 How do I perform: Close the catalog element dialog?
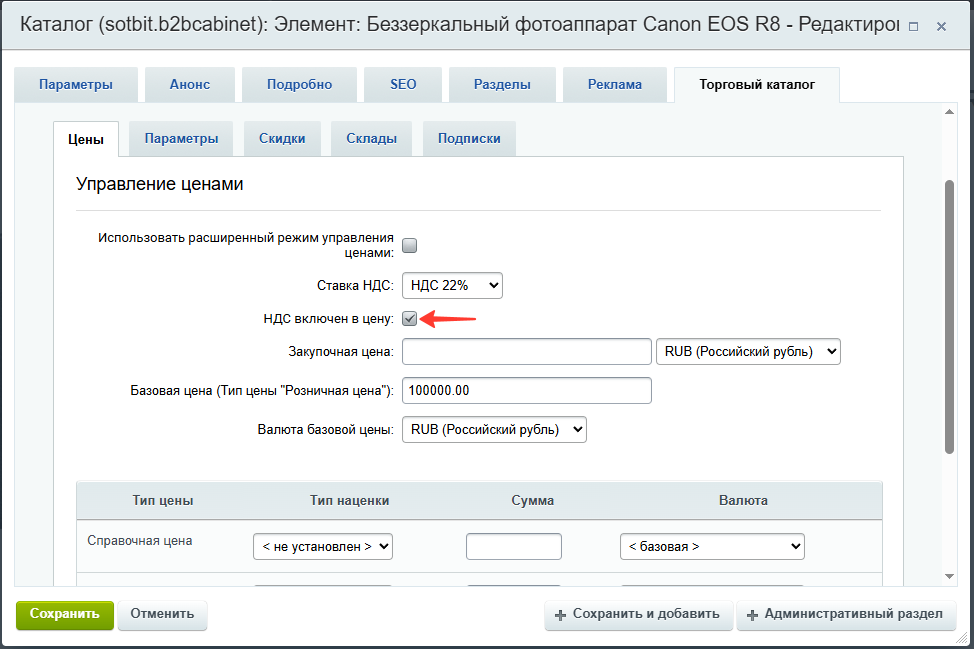[942, 27]
